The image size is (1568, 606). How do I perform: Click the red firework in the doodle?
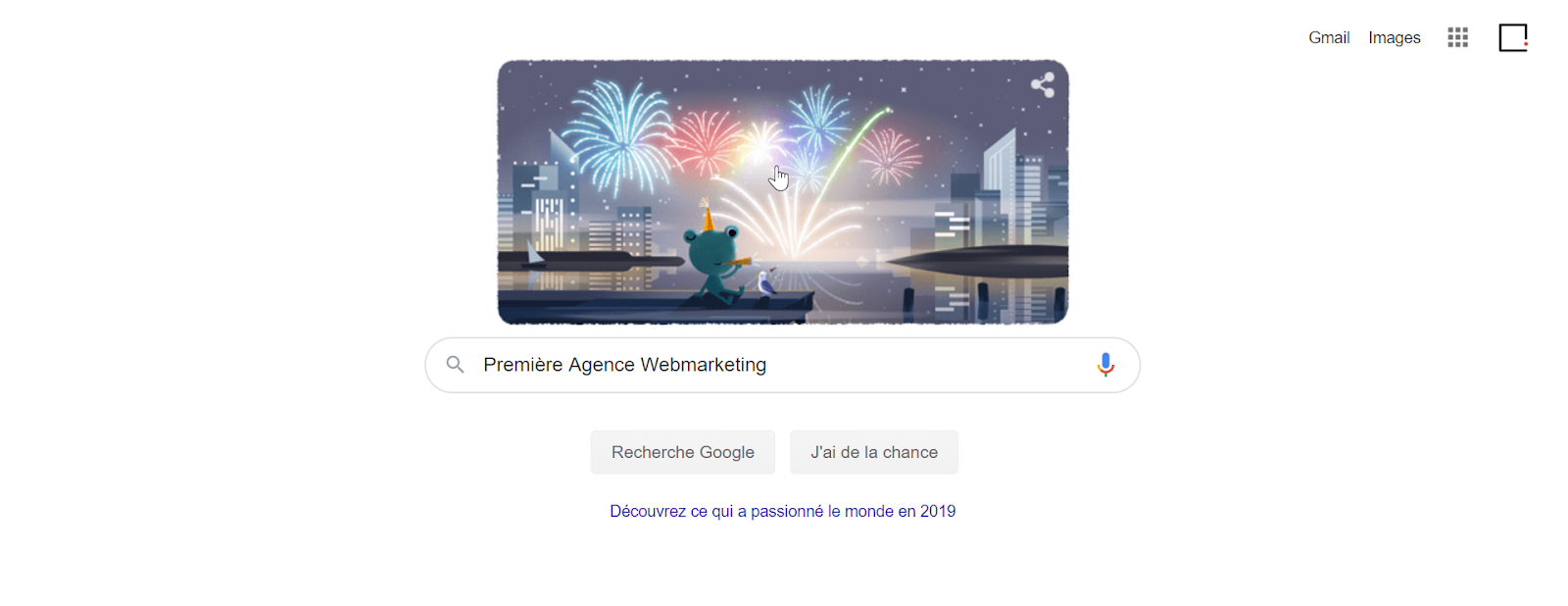(x=704, y=142)
